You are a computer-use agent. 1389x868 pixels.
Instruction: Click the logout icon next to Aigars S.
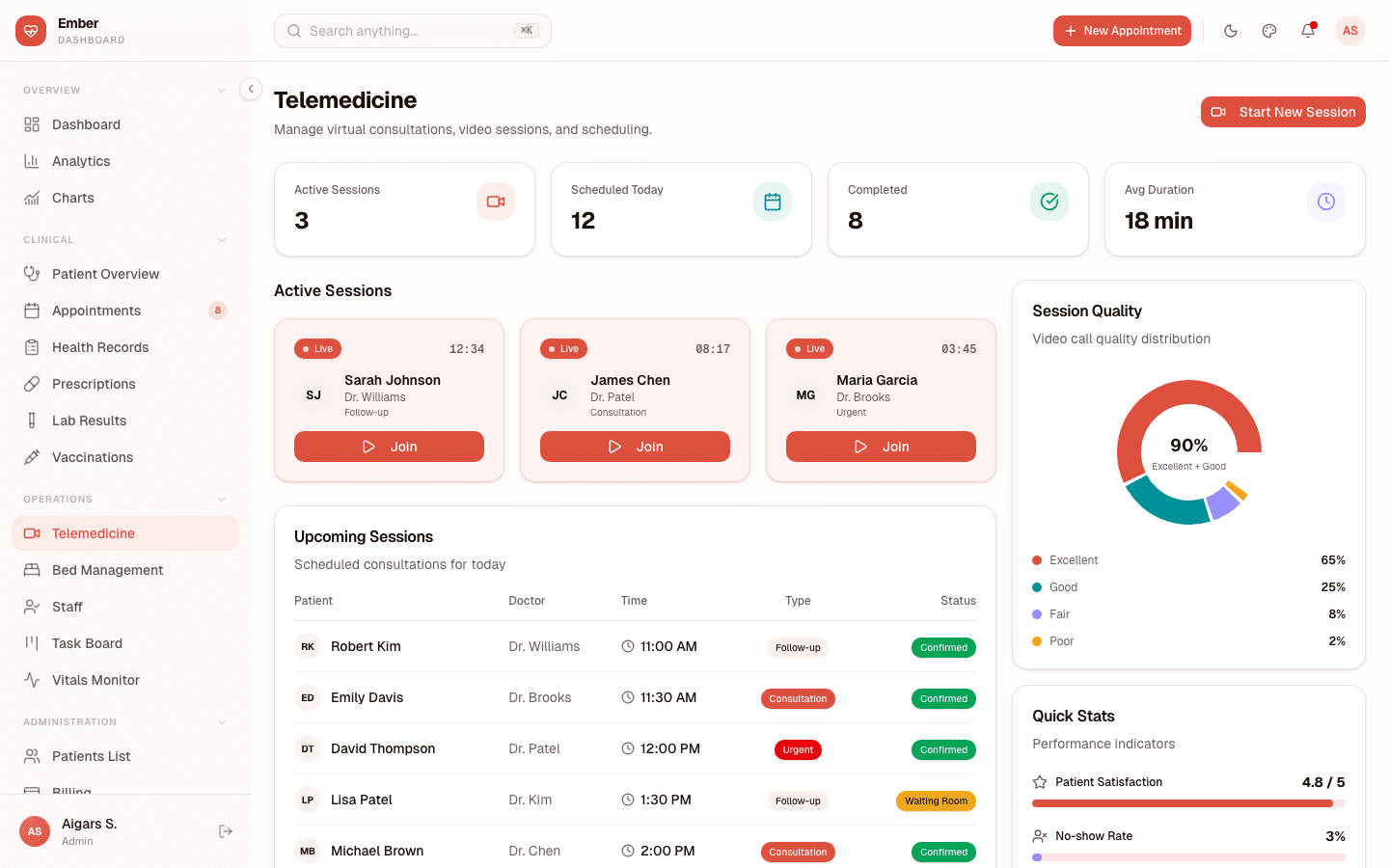click(x=225, y=830)
